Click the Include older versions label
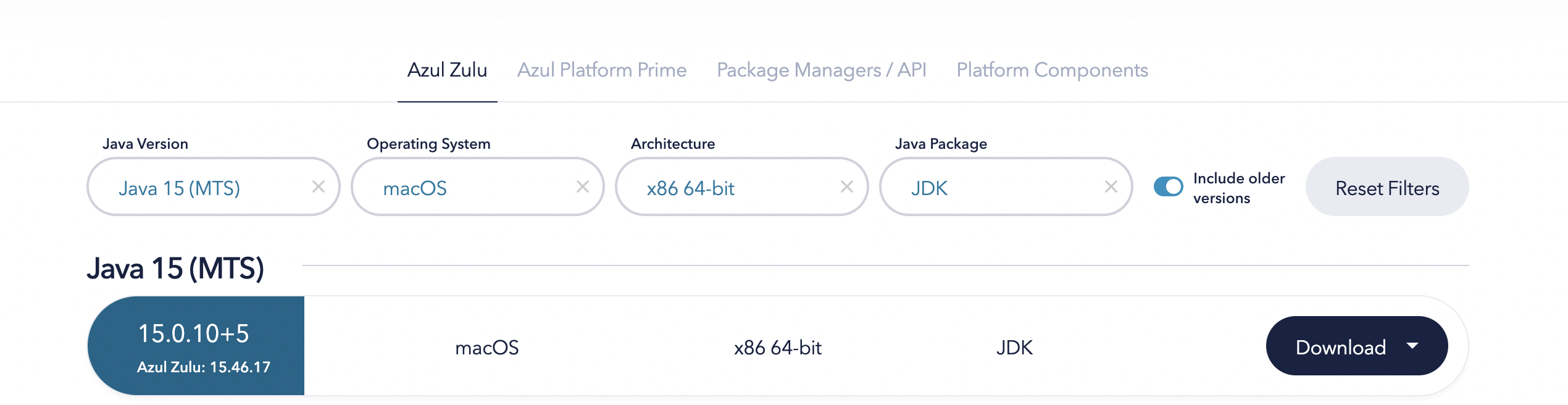This screenshot has height=405, width=1568. coord(1239,188)
